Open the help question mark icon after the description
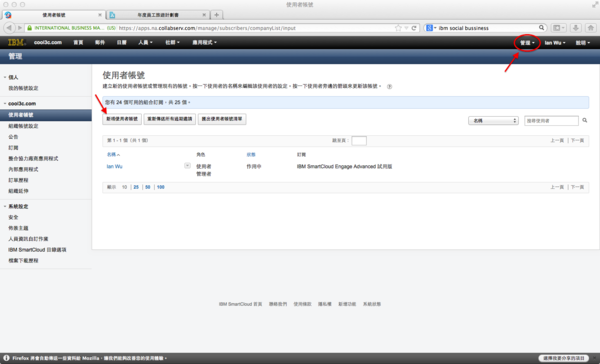600x364 pixels. tap(390, 87)
